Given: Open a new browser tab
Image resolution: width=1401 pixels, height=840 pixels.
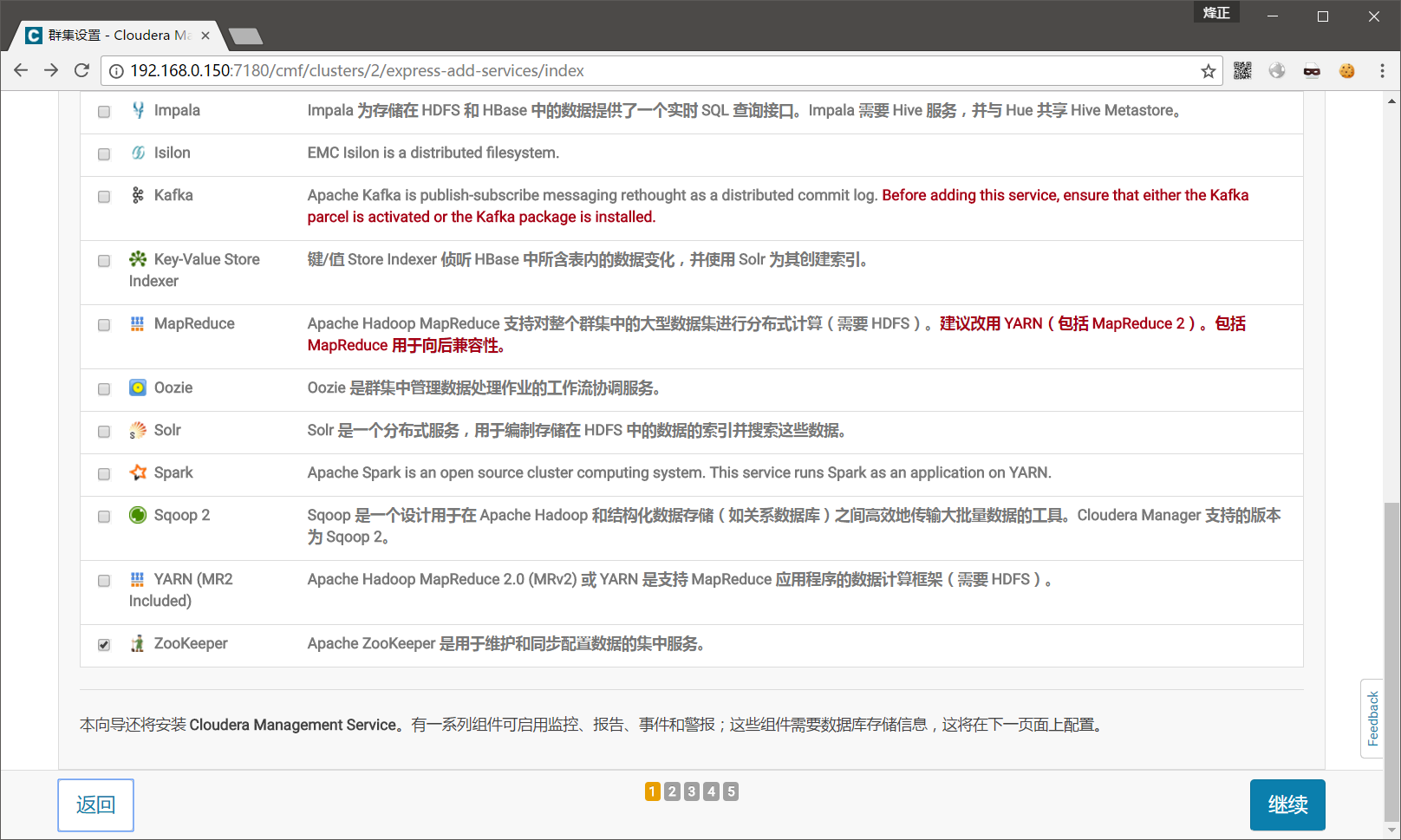Looking at the screenshot, I should (245, 36).
